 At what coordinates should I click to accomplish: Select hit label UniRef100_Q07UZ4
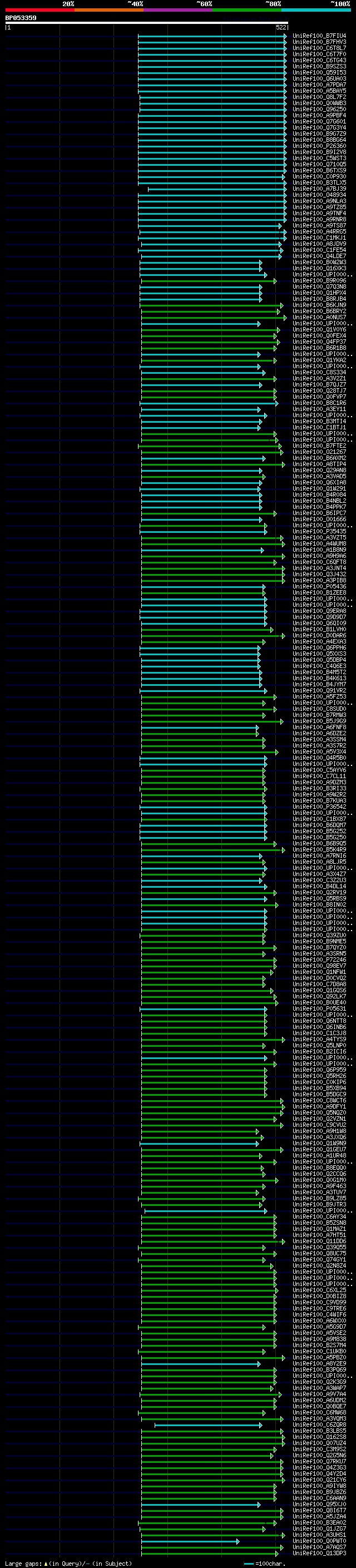click(319, 1443)
